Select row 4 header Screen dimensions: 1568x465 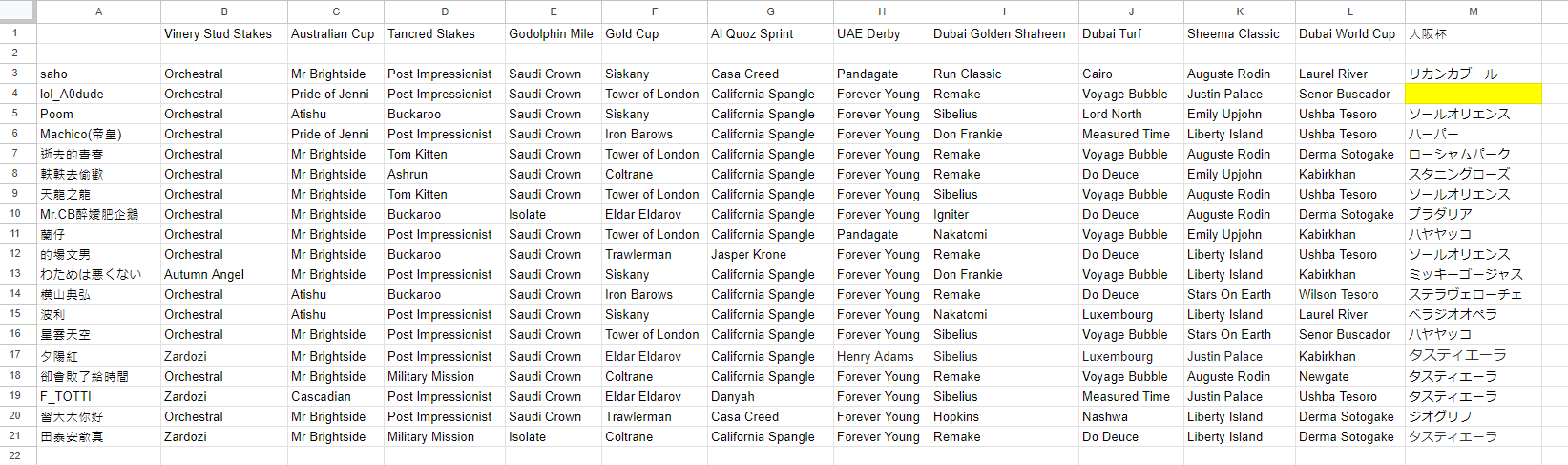click(x=15, y=94)
